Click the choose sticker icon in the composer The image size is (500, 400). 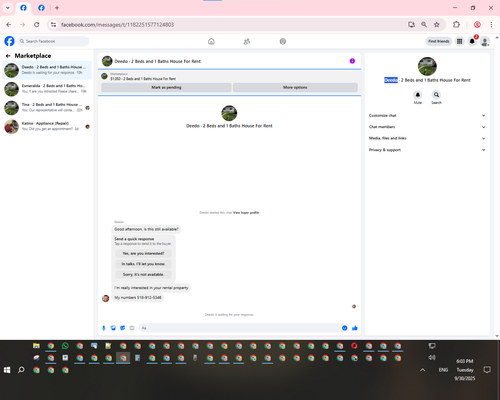click(123, 328)
